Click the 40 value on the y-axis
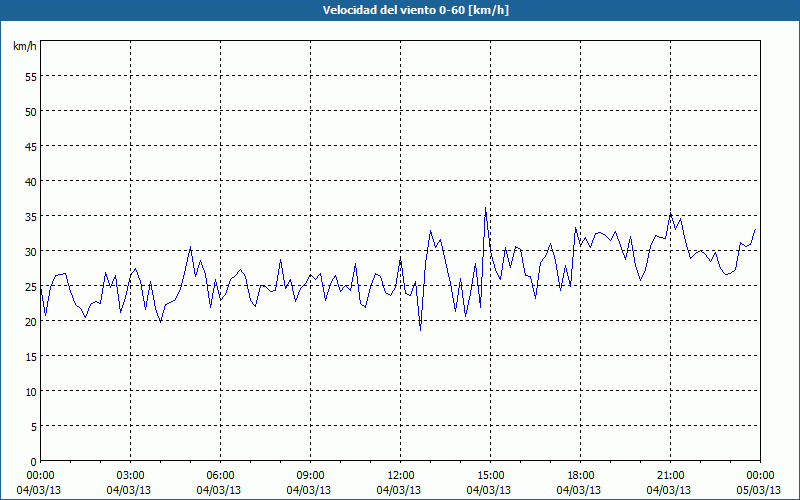Image resolution: width=800 pixels, height=500 pixels. point(31,181)
